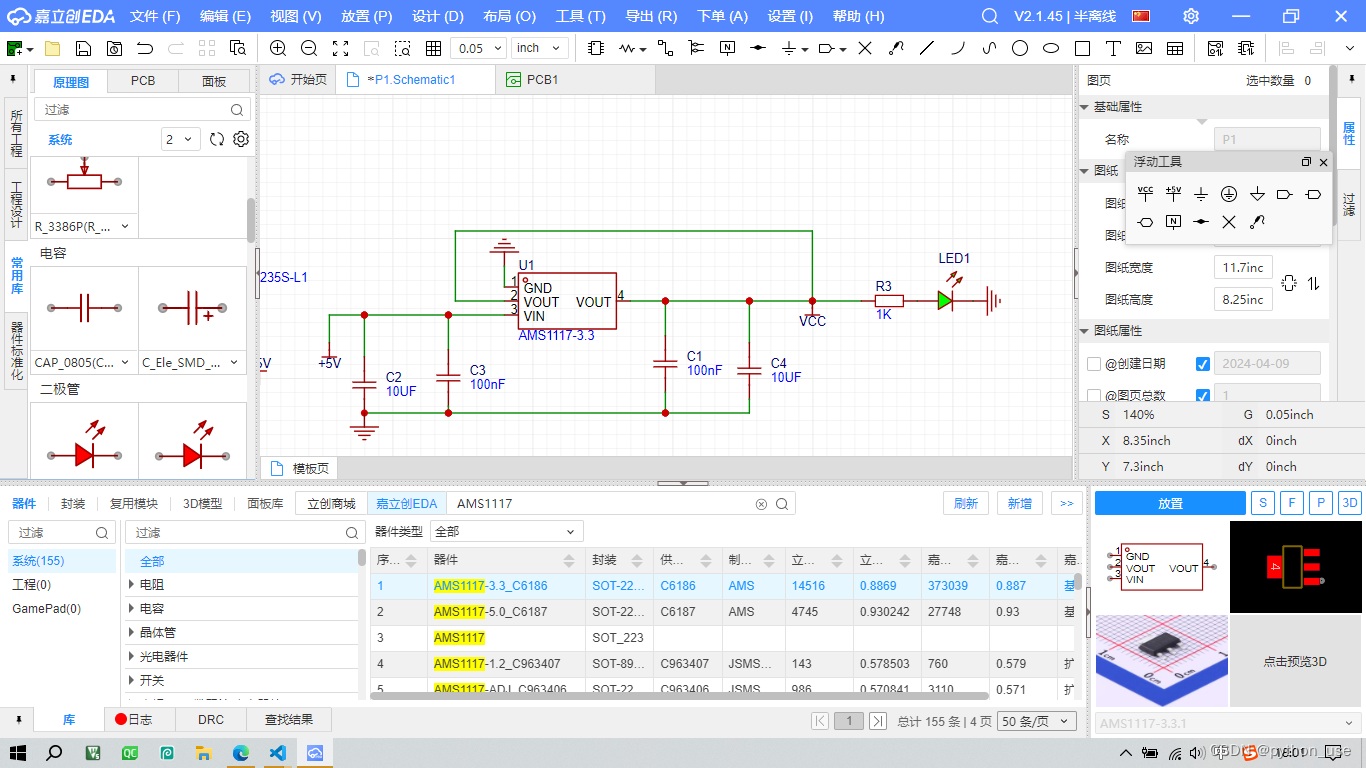Click the 放置 place button
This screenshot has width=1366, height=768.
(1170, 503)
